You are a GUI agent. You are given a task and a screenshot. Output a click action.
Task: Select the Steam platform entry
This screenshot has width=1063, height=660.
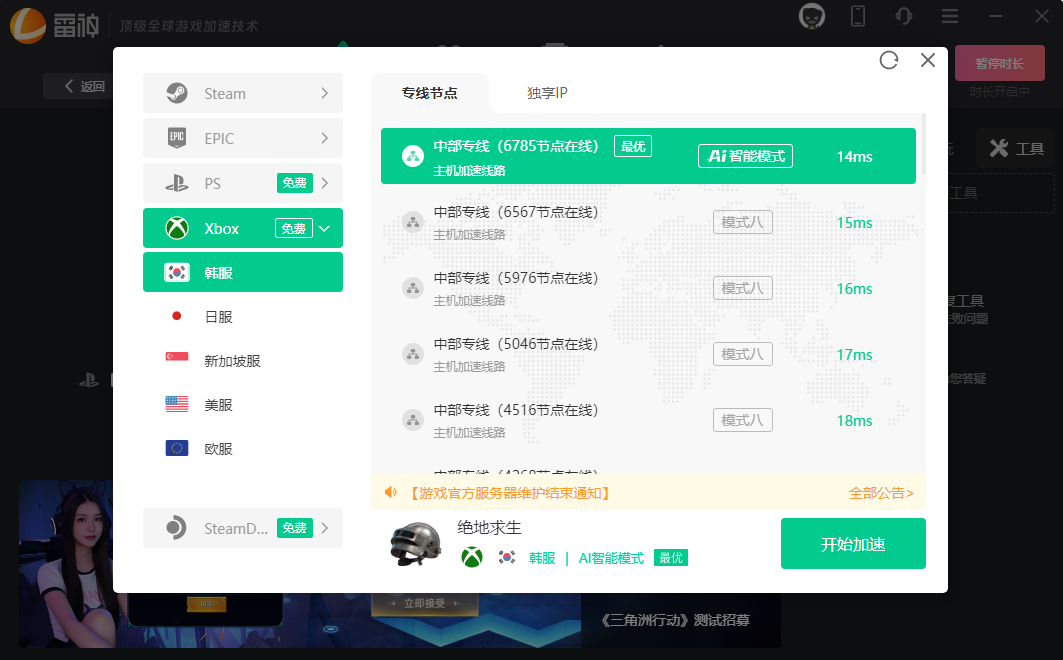[x=243, y=93]
